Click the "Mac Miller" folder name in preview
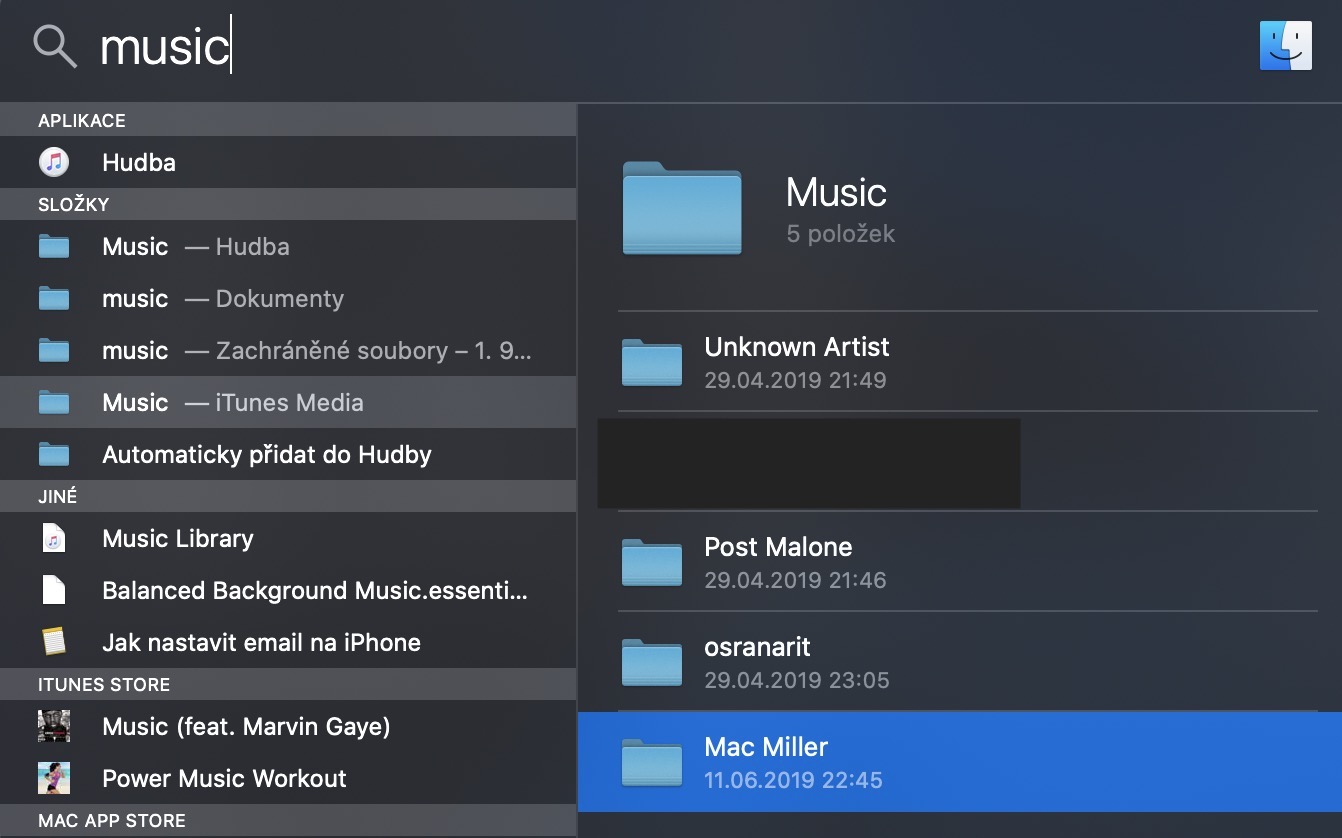The height and width of the screenshot is (838, 1342). [766, 747]
